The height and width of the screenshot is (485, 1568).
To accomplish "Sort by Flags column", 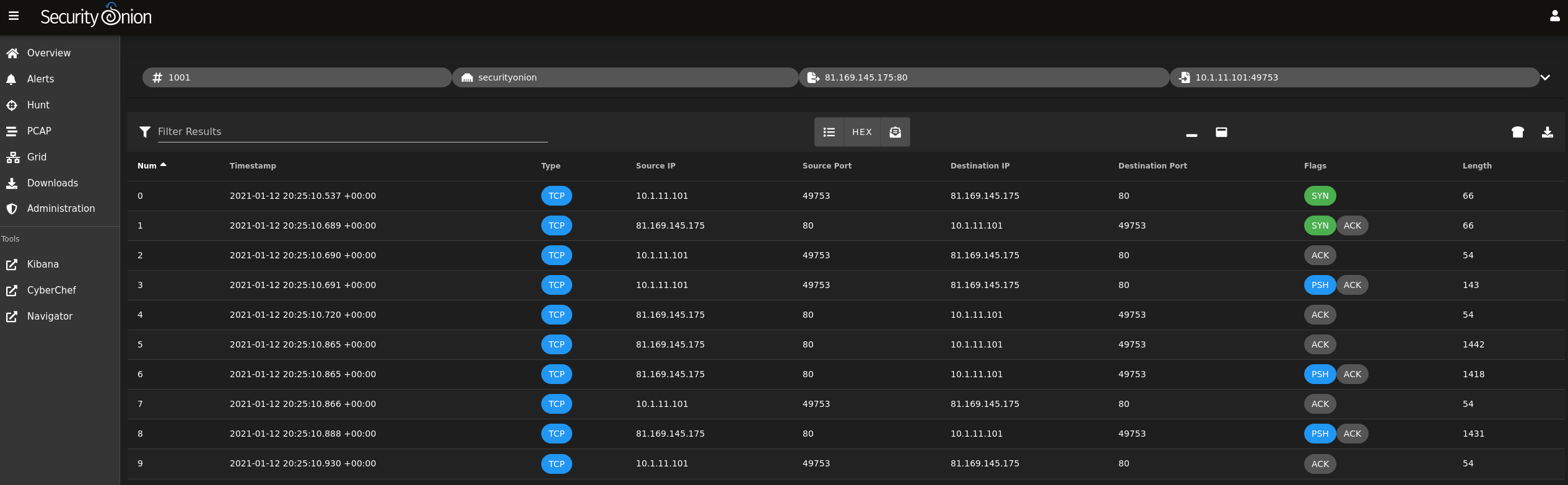I will click(x=1315, y=166).
